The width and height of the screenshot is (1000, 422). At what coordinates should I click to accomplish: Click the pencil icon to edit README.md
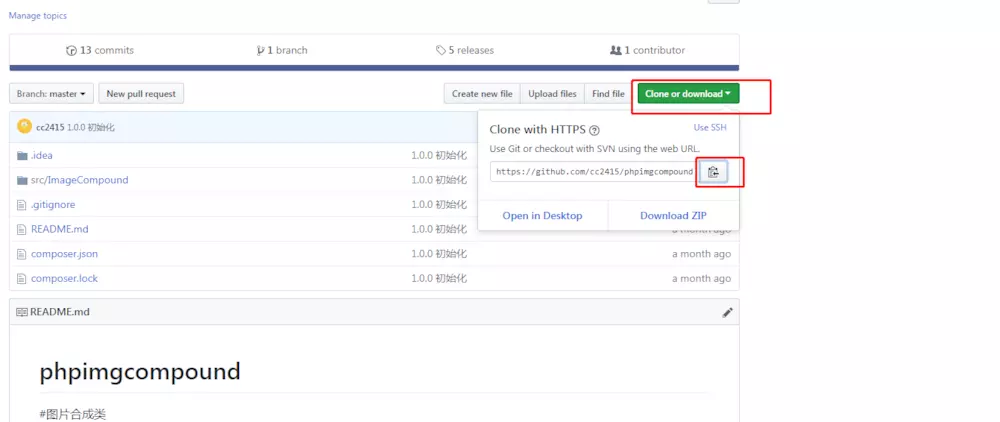pyautogui.click(x=727, y=312)
